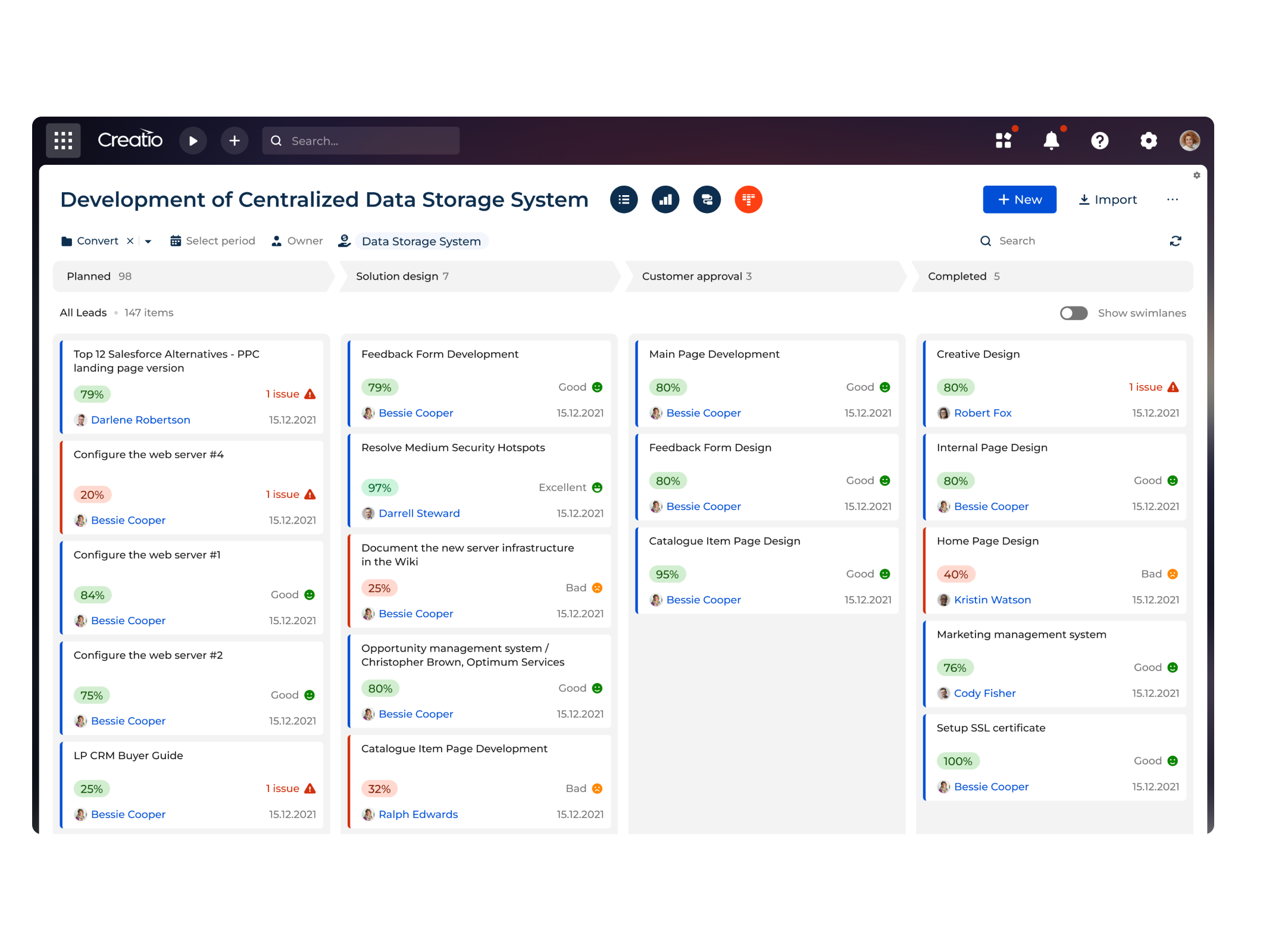The width and height of the screenshot is (1288, 952).
Task: Open the chart view icon
Action: [665, 199]
